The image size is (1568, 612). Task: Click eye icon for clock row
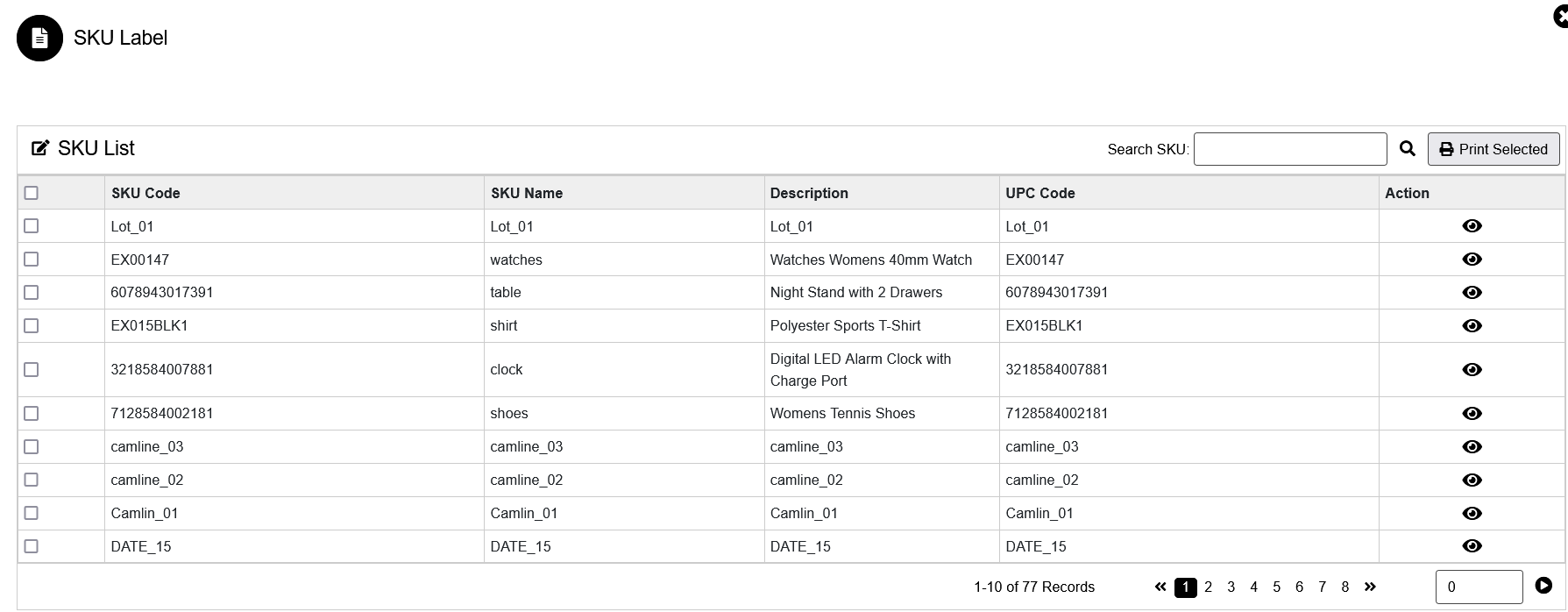pyautogui.click(x=1472, y=370)
